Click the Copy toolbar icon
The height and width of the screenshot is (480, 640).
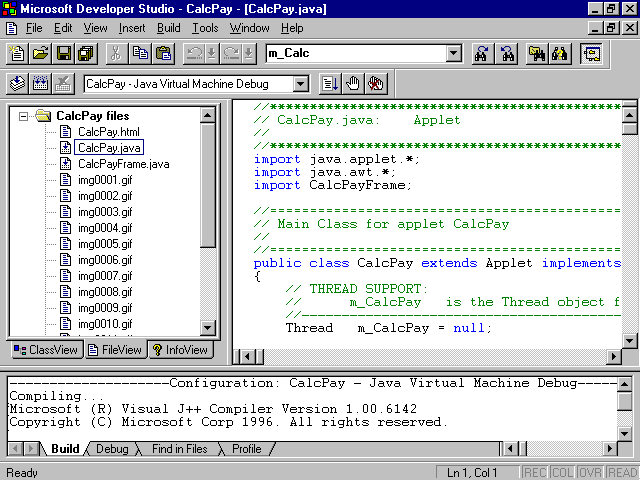[140, 53]
